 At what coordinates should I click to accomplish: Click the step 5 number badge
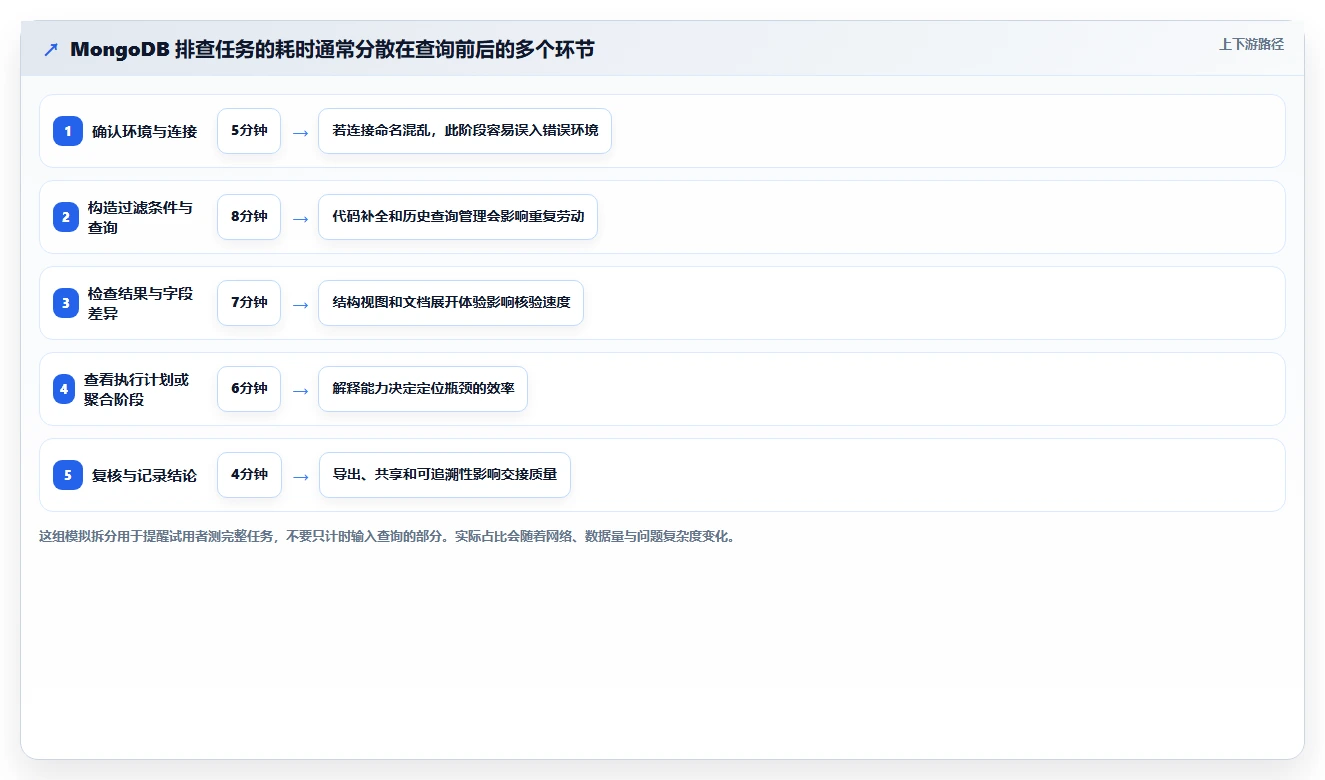[68, 475]
